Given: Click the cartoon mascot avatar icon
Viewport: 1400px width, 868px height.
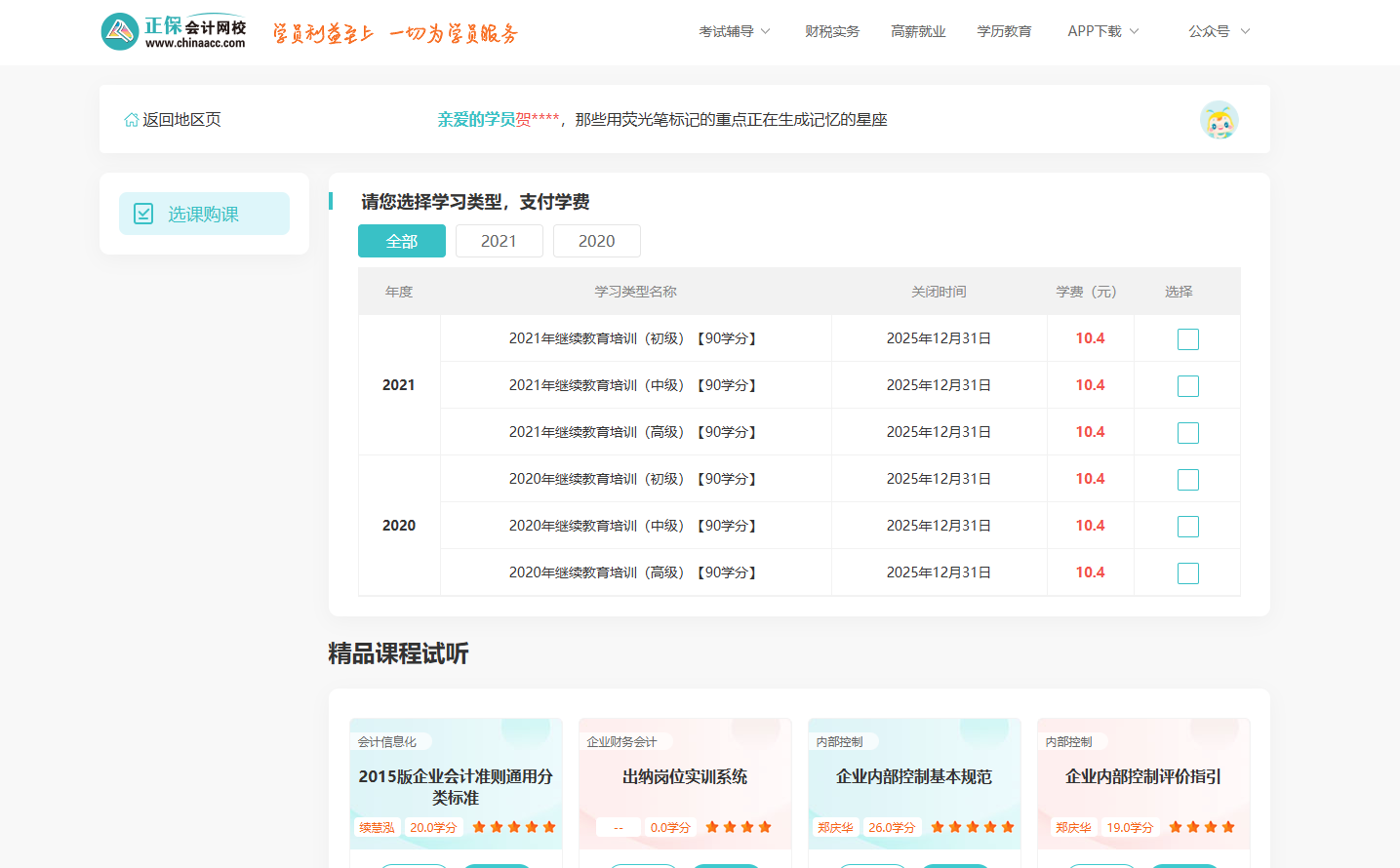Looking at the screenshot, I should point(1219,120).
